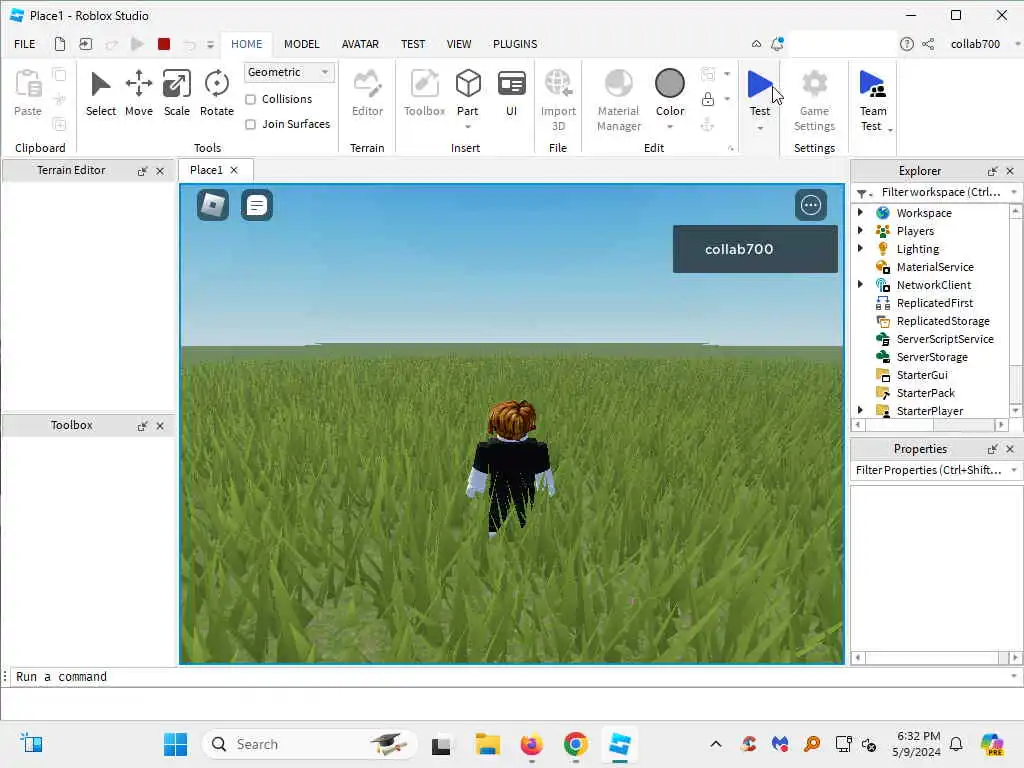Click the notifications bell near the search field
This screenshot has height=768, width=1024.
tap(777, 44)
